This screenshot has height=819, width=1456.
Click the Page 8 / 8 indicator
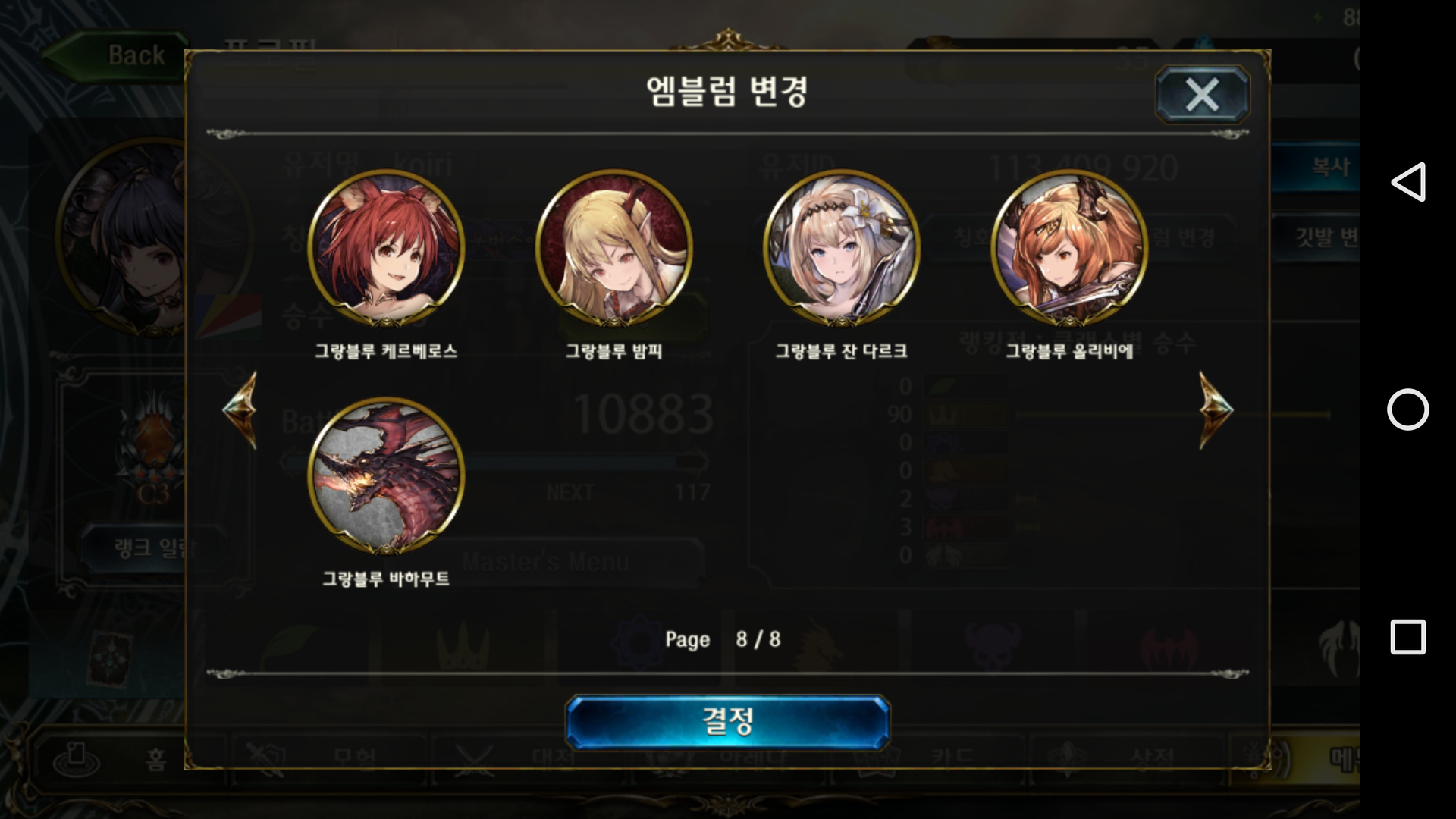click(x=723, y=639)
